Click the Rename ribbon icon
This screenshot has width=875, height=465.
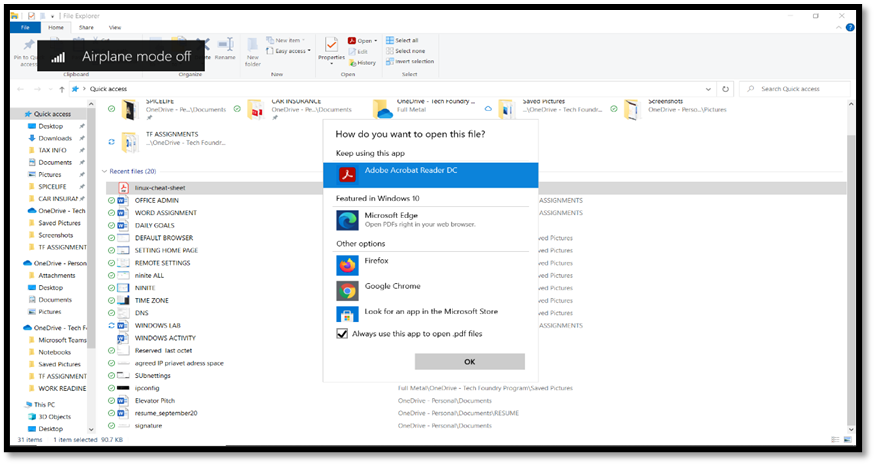coord(225,44)
